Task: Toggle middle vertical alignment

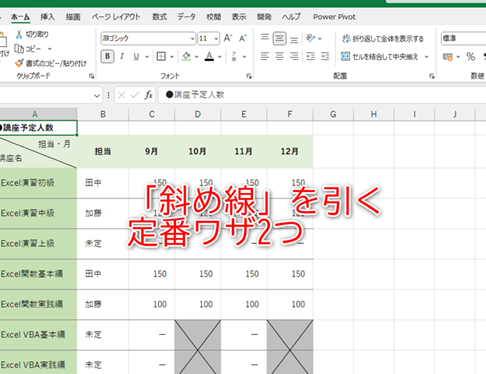Action: click(279, 39)
